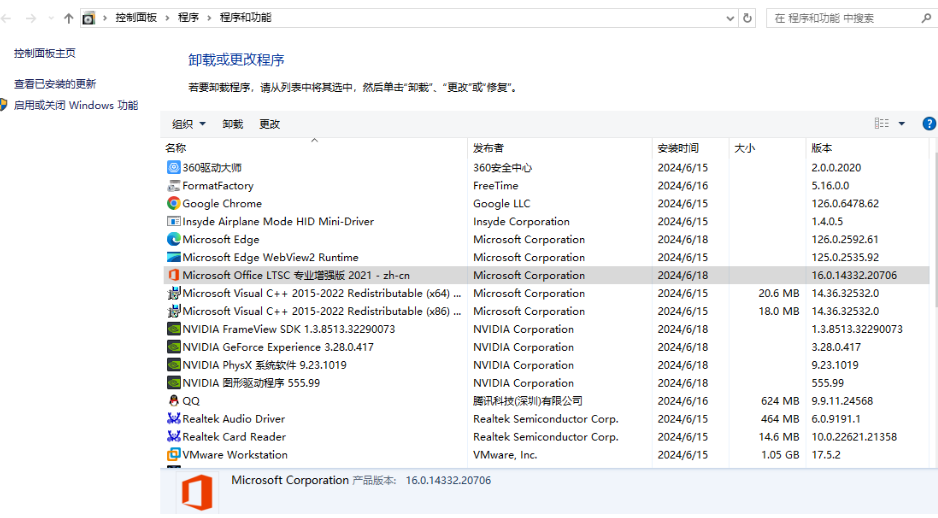938x518 pixels.
Task: Open the address bar history dropdown
Action: coord(730,19)
